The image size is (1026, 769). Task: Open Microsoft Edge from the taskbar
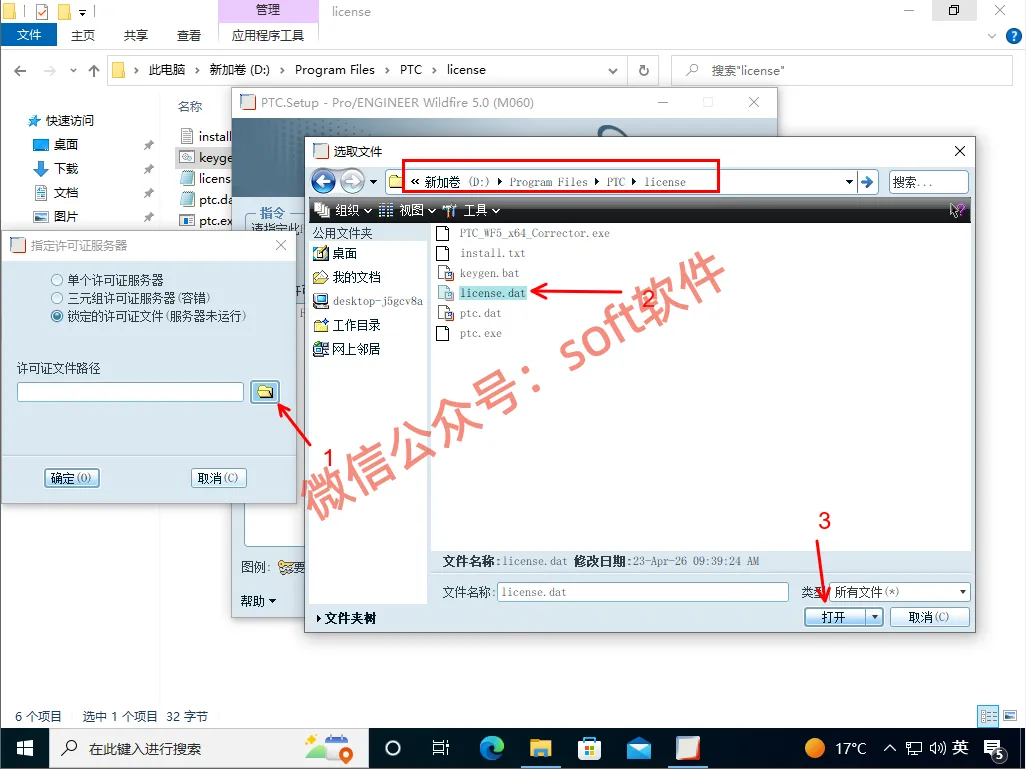(x=492, y=748)
